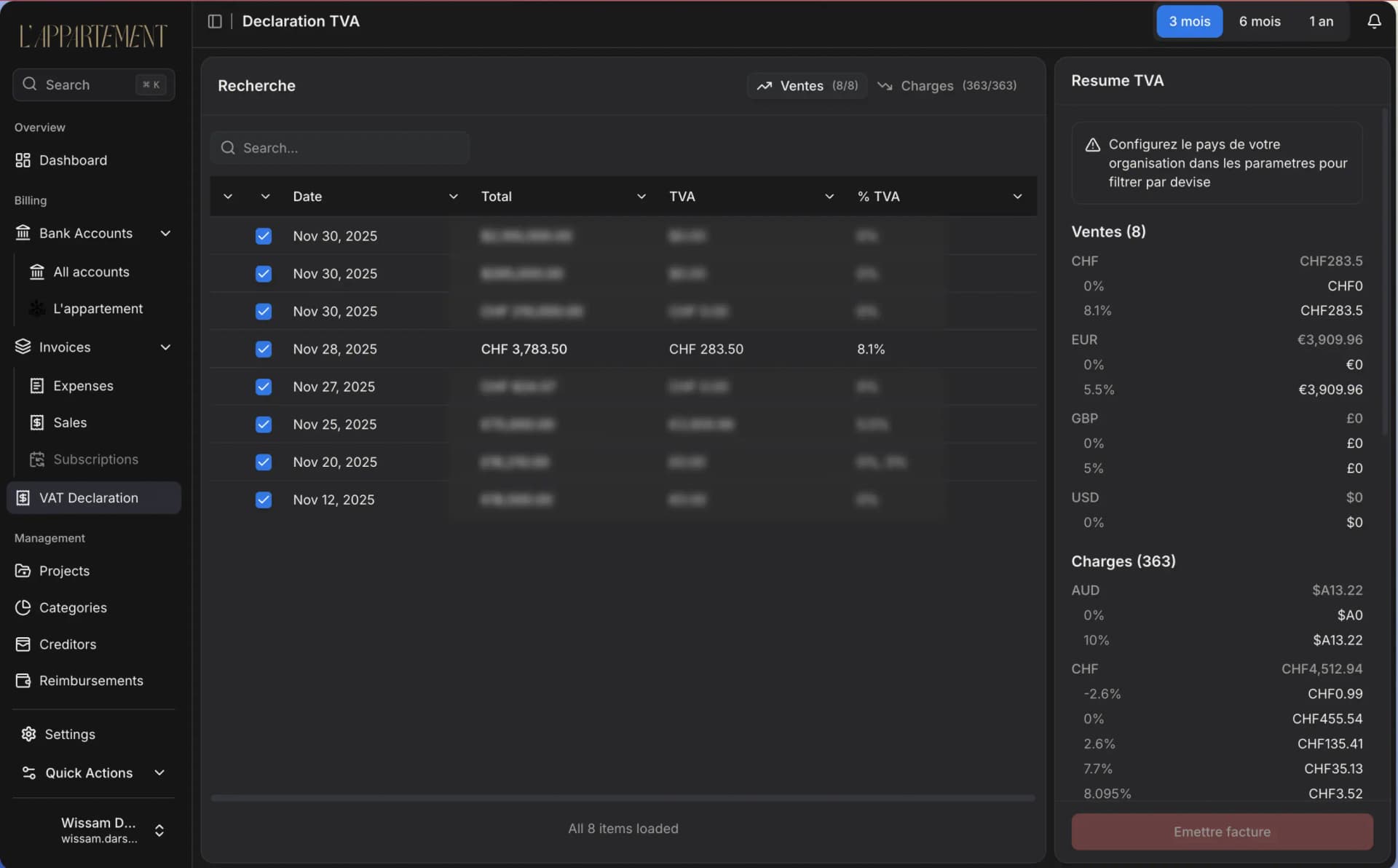Toggle checkbox for Nov 25, 2025 row
The width and height of the screenshot is (1398, 868).
point(264,425)
